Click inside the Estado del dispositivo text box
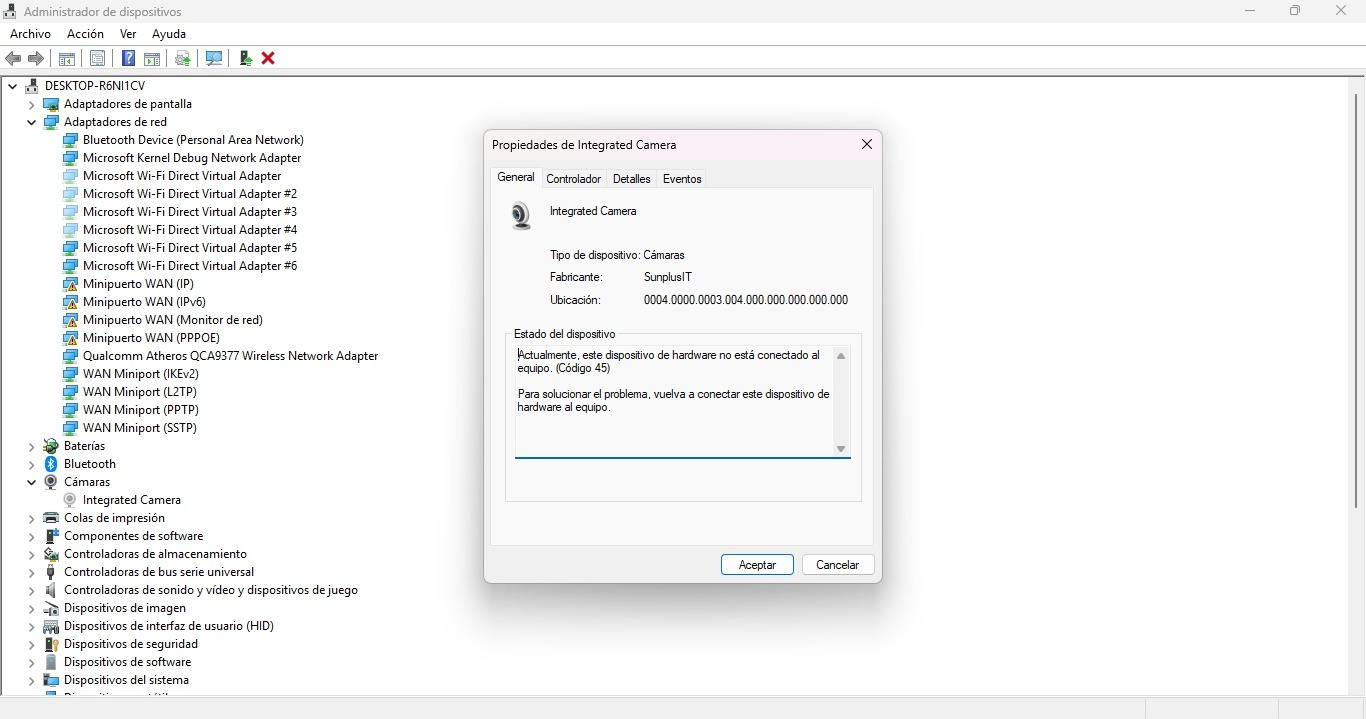 coord(675,401)
